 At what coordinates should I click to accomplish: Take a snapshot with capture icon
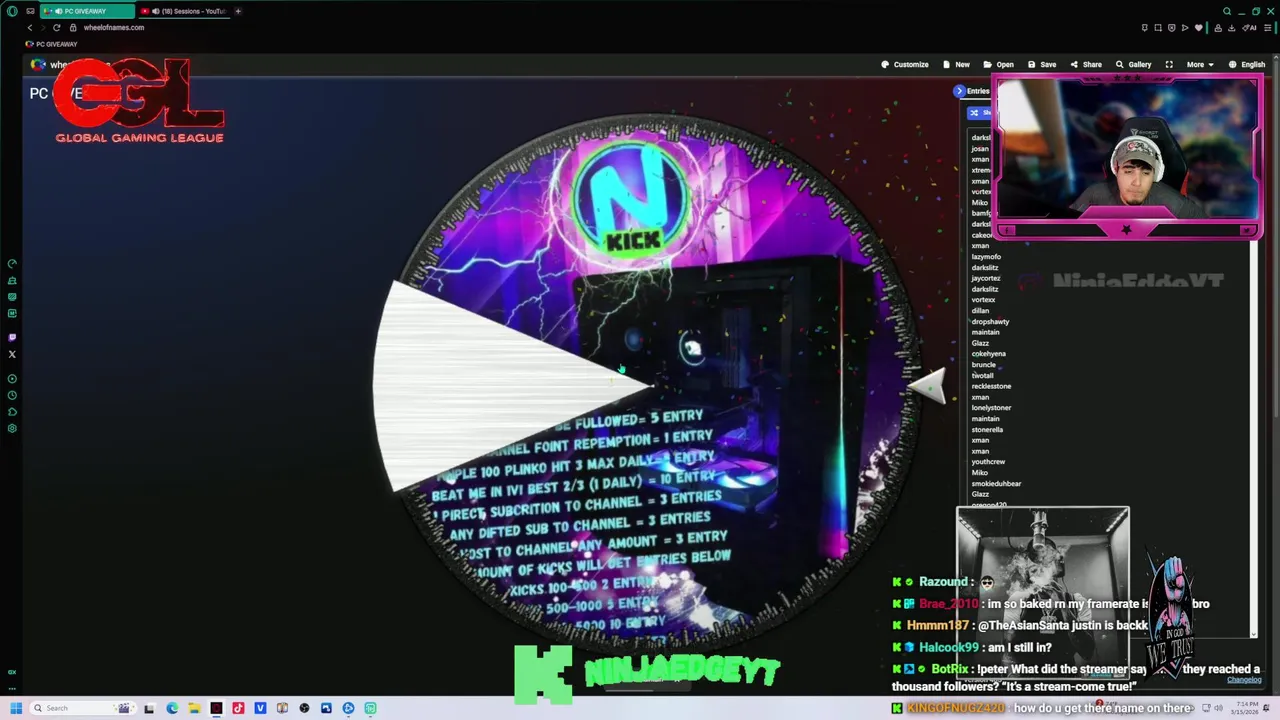coord(1158,27)
